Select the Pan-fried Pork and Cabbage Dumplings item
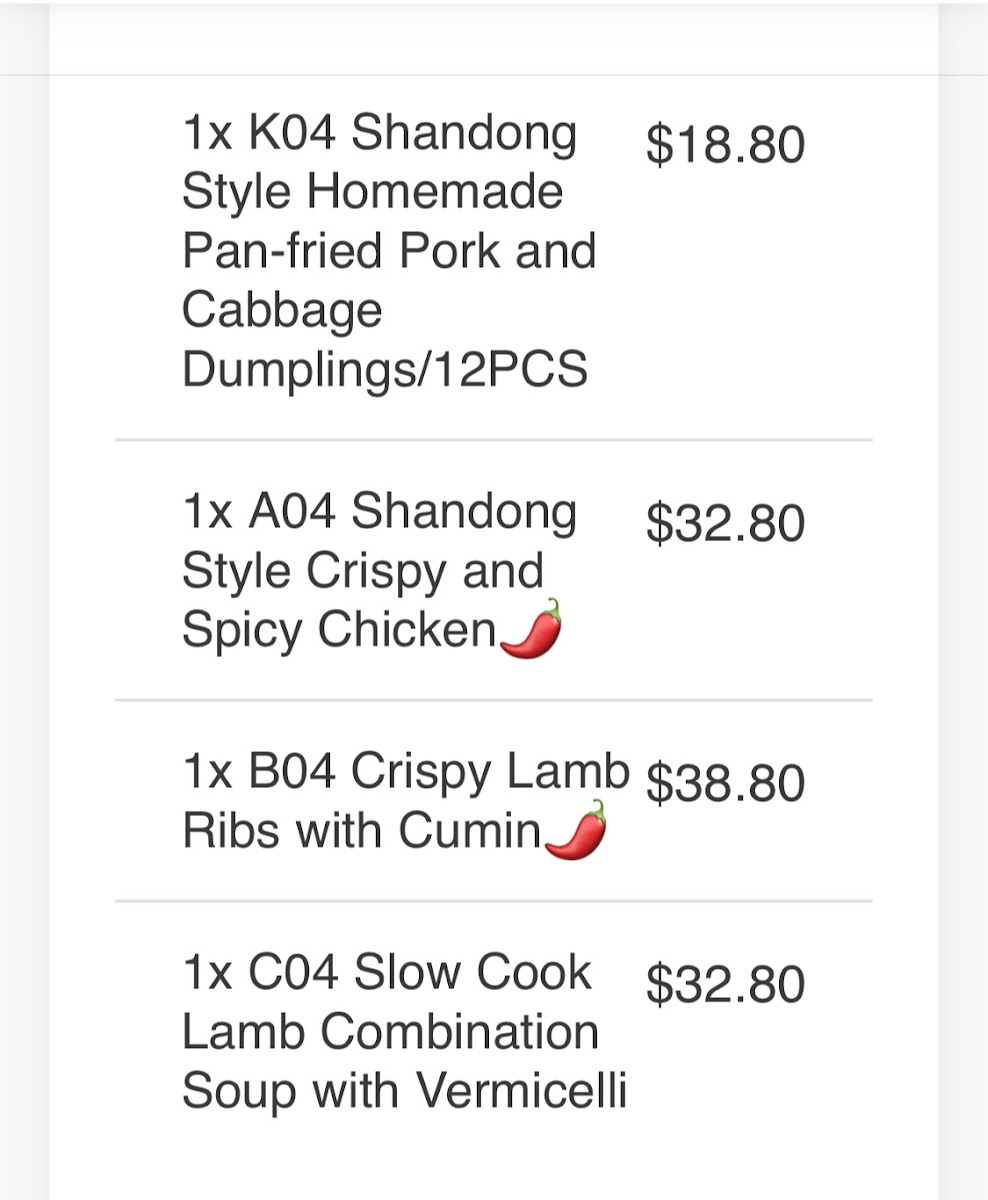The image size is (988, 1200). coord(389,251)
